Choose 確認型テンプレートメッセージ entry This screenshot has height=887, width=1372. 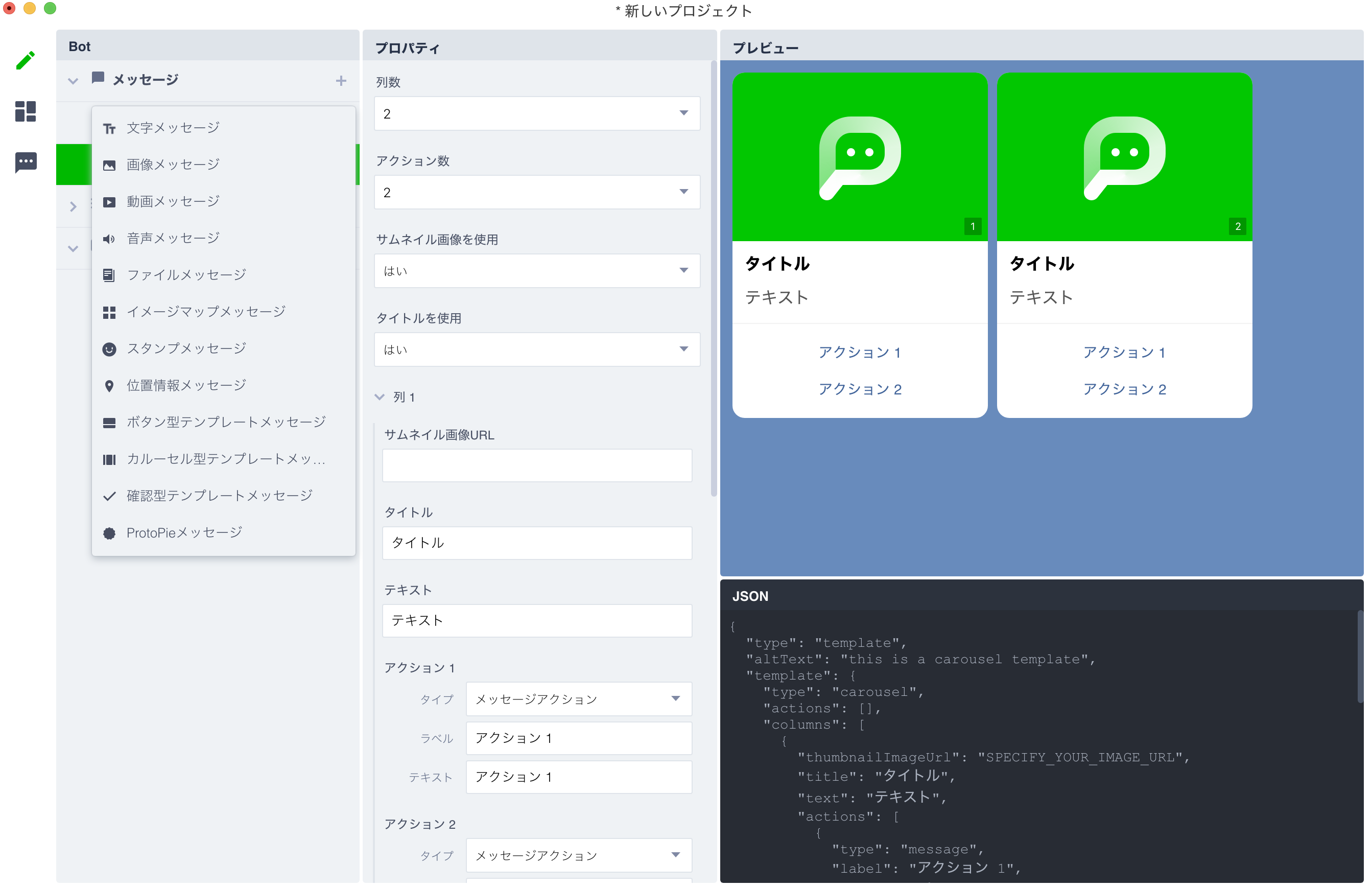click(x=223, y=496)
